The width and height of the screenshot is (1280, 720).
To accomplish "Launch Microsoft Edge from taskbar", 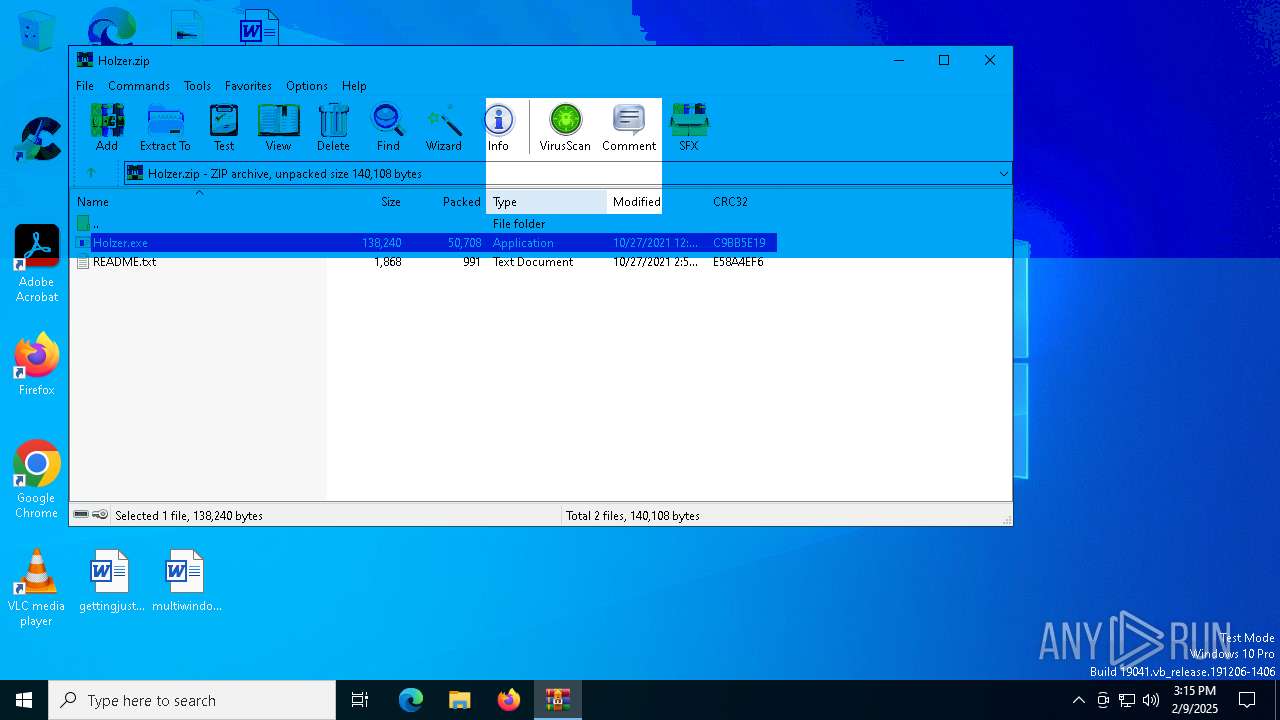I will pos(411,700).
